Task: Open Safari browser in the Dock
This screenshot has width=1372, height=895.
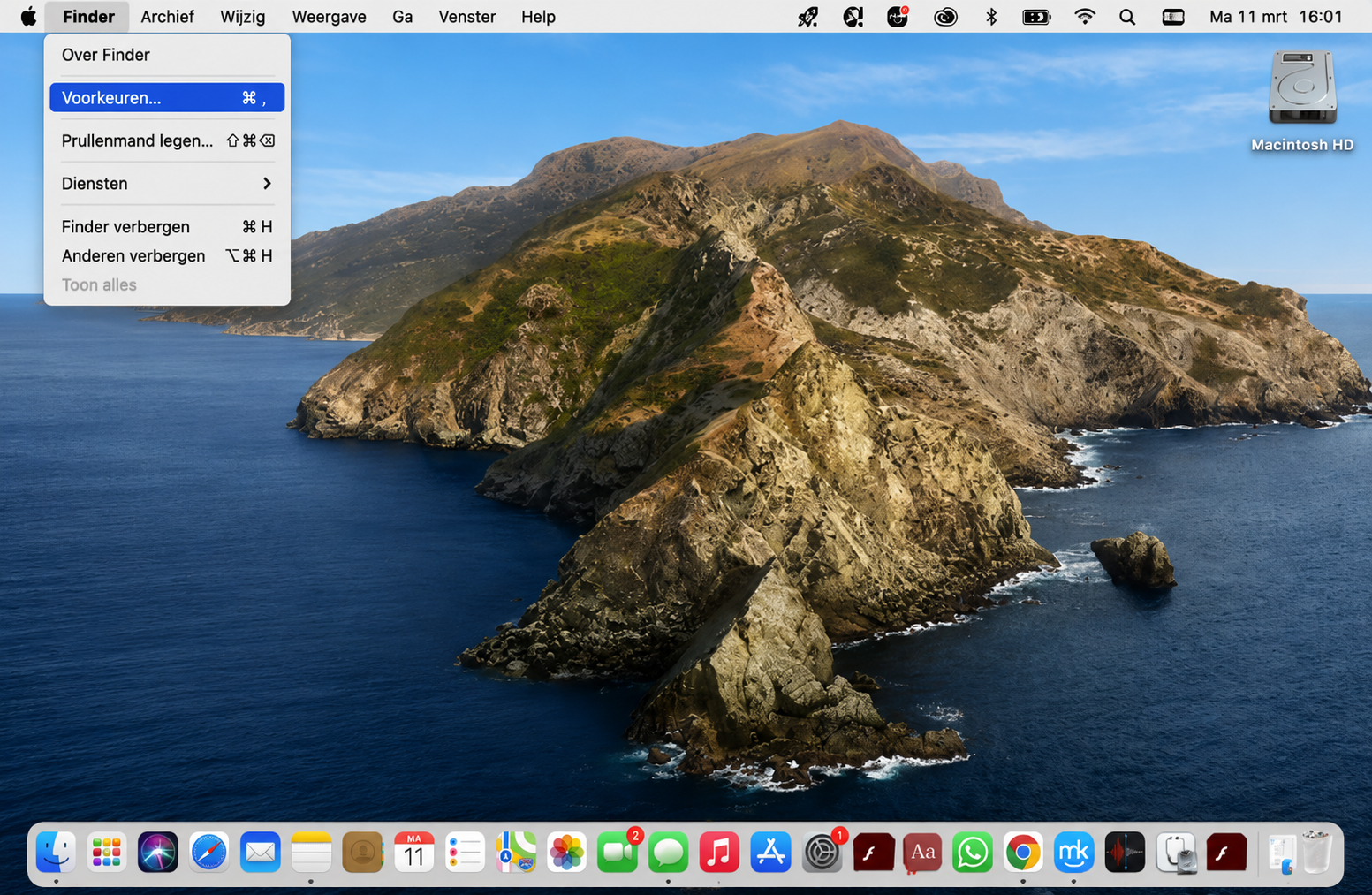Action: click(x=208, y=853)
